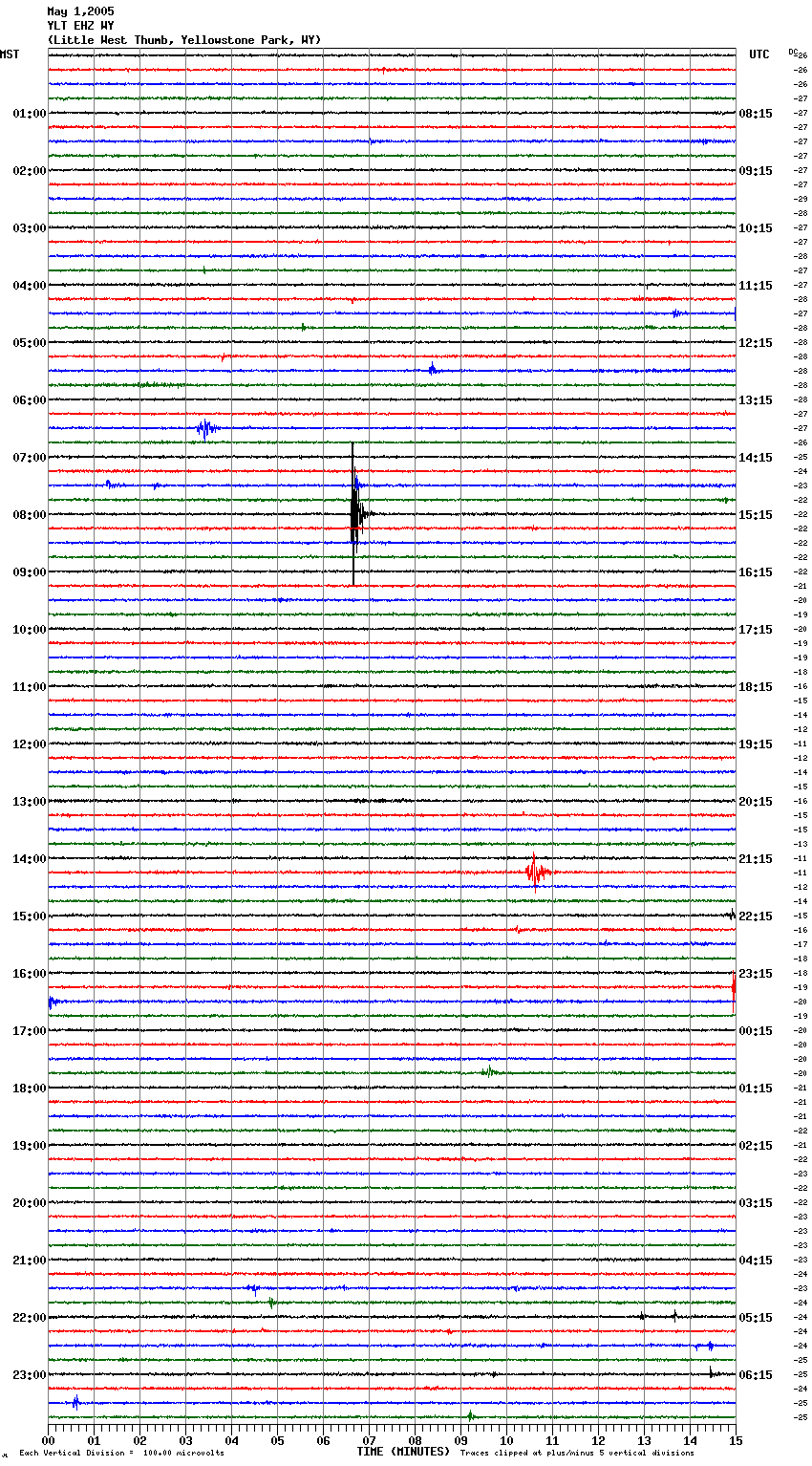Viewport: 812px width, 1466px height.
Task: Click the "DC" offset column header
Action: [793, 52]
